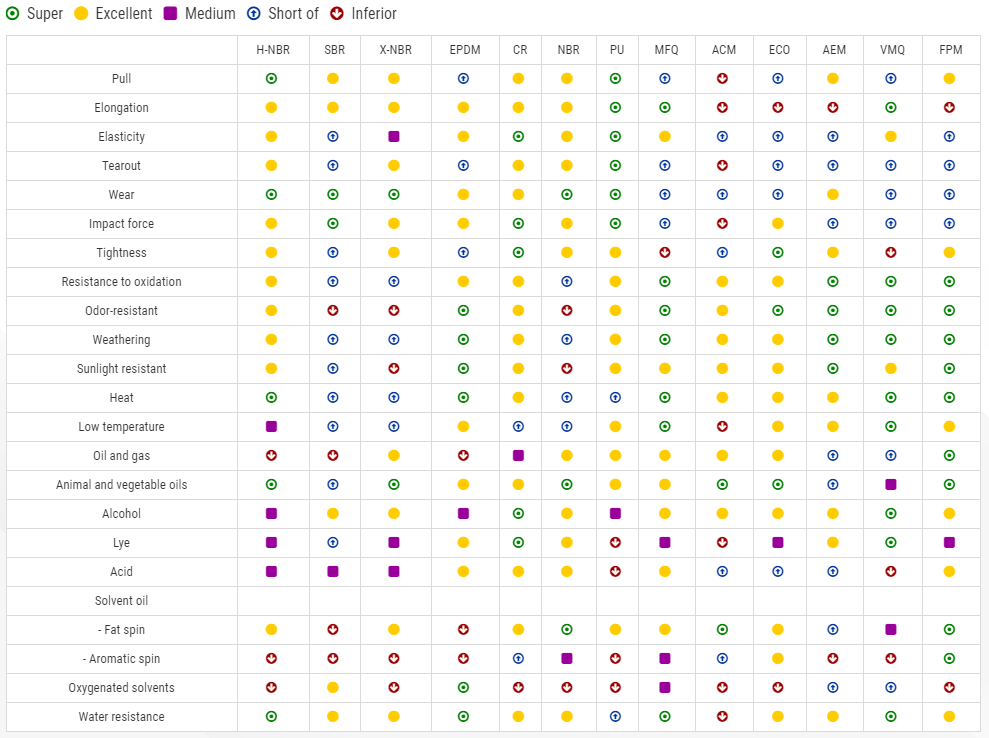Click the Animal and vegetable oils row label
The width and height of the screenshot is (989, 738).
(x=121, y=485)
